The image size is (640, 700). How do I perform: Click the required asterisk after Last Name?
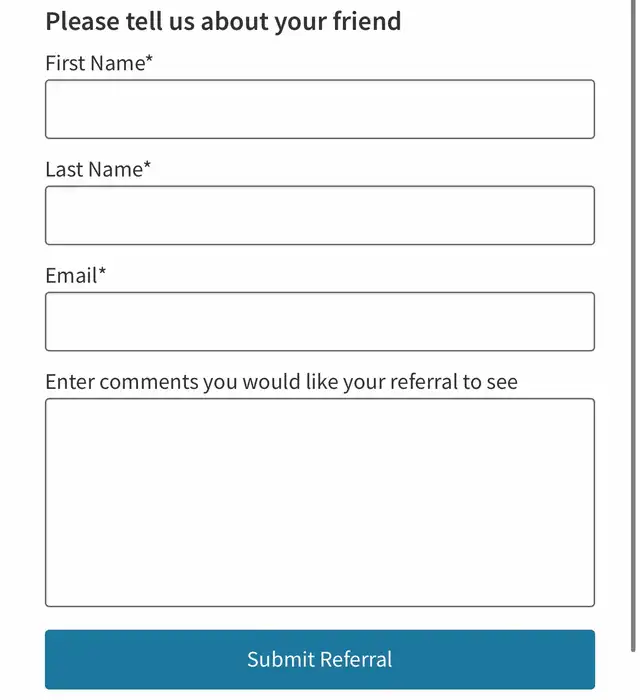pos(147,168)
